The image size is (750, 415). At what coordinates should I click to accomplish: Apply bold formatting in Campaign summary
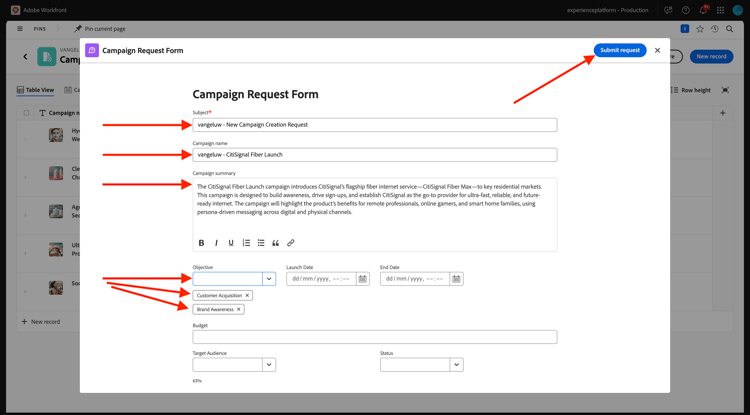(x=201, y=243)
